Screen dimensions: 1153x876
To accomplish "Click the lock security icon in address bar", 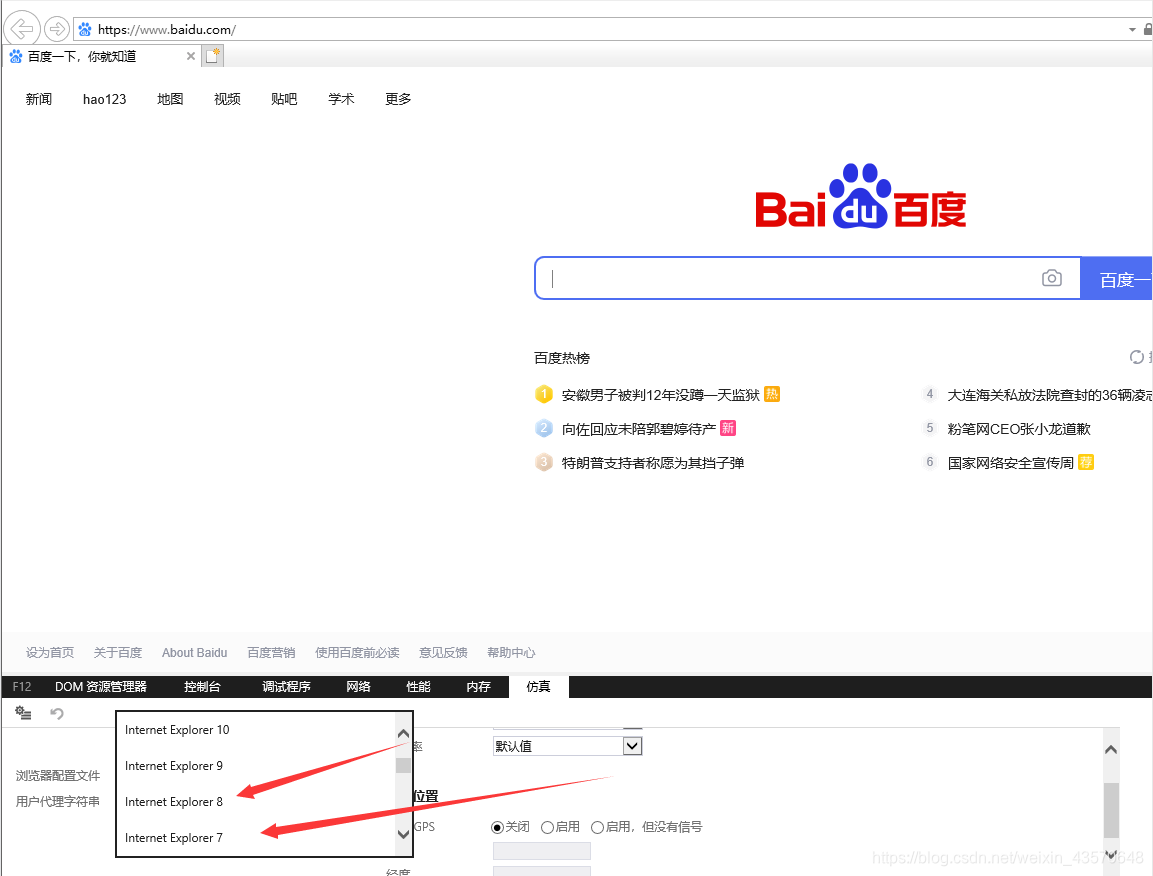I will (x=1148, y=29).
